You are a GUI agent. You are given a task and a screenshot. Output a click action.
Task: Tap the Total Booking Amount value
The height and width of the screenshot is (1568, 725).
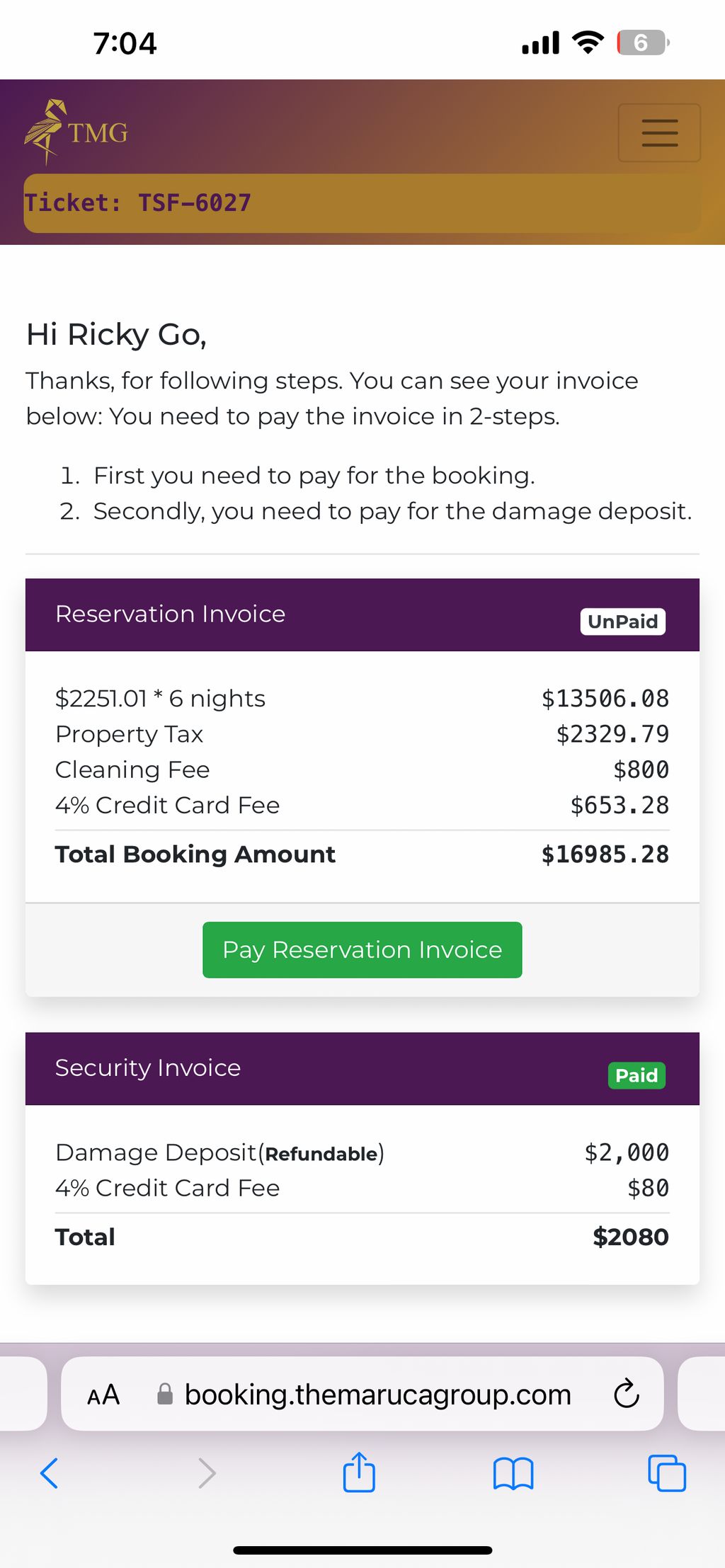(x=605, y=854)
